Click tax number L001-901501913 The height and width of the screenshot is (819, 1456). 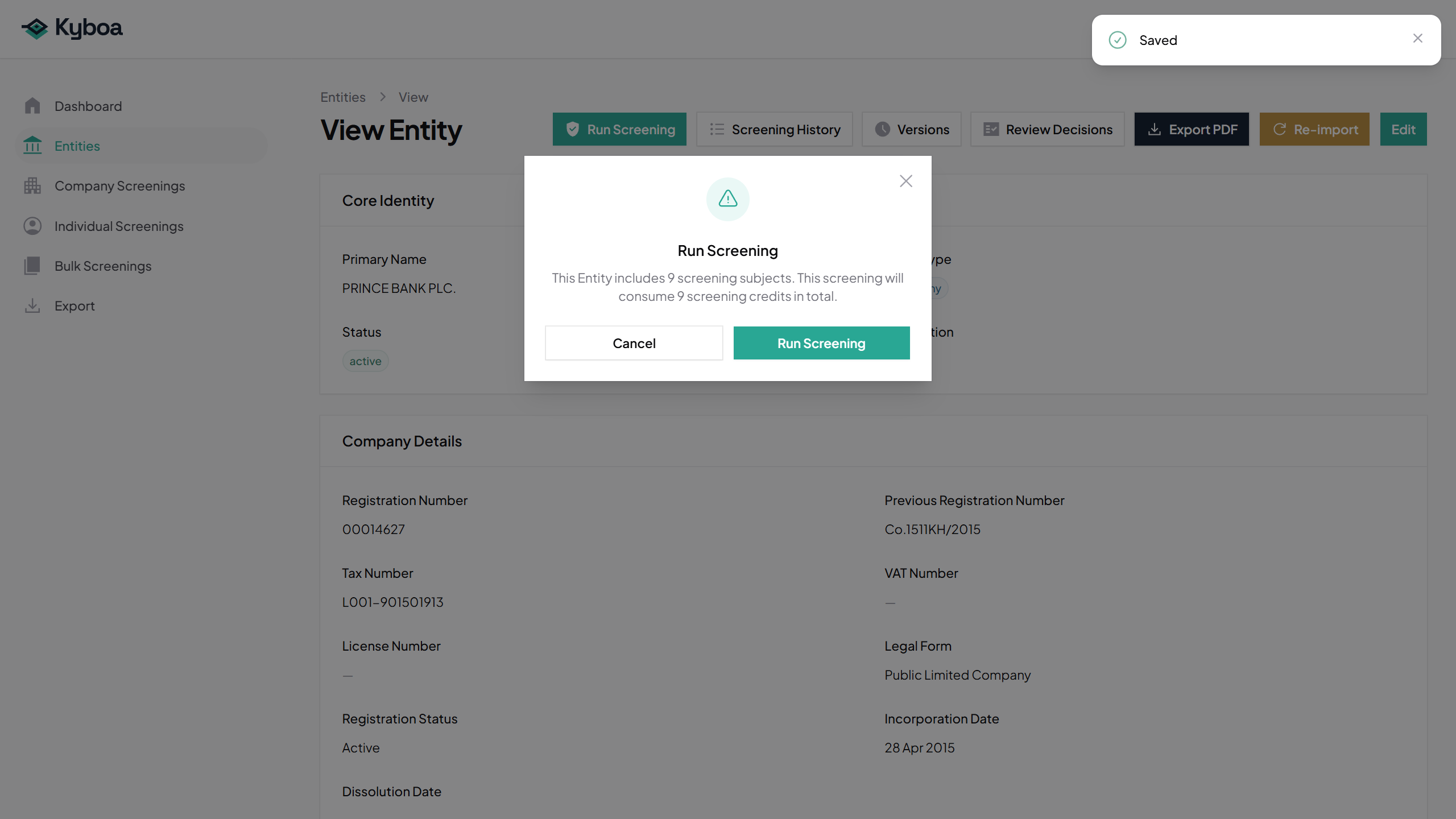point(393,602)
